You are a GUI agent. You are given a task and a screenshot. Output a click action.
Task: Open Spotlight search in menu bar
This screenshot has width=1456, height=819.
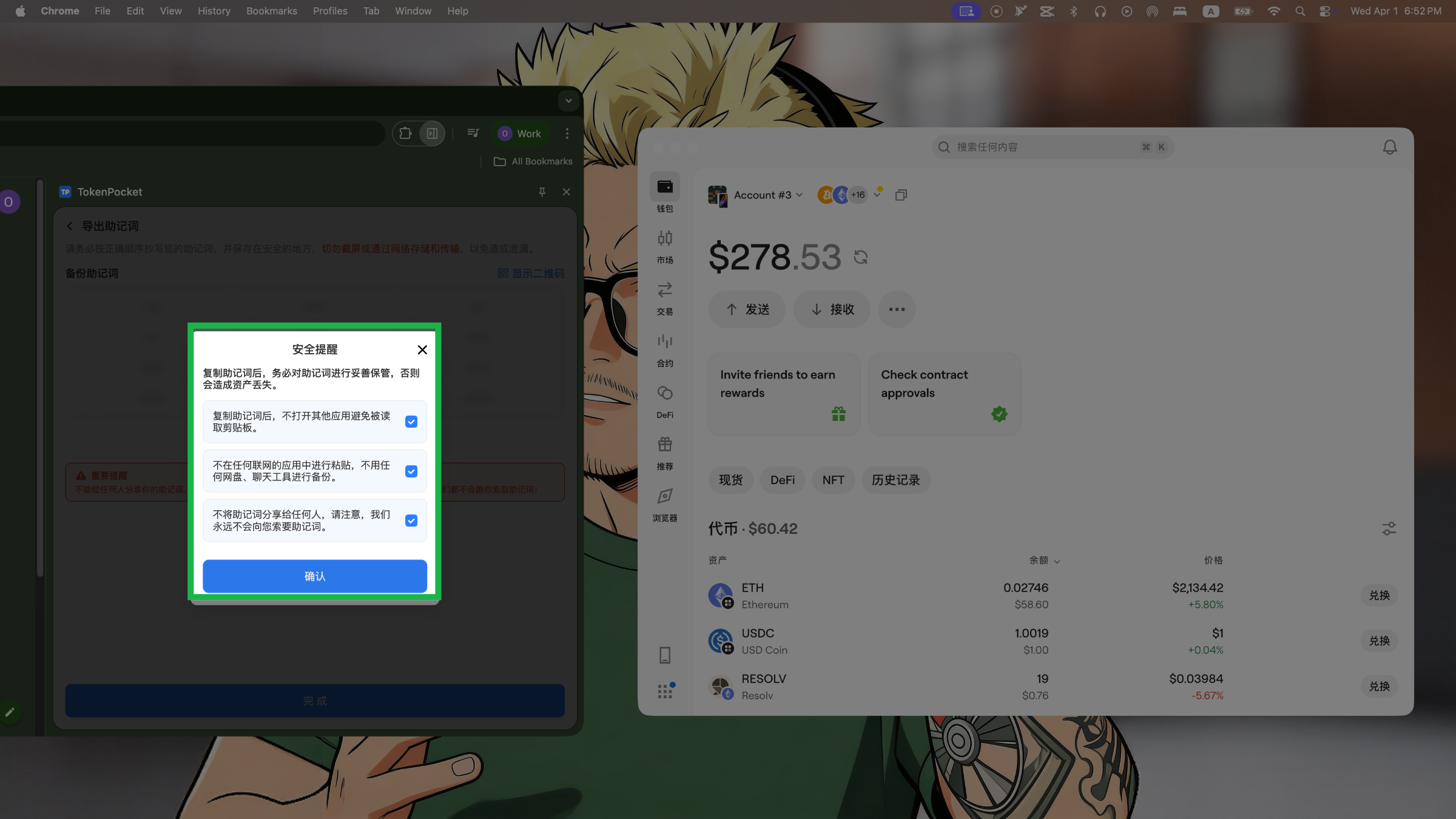click(x=1299, y=11)
